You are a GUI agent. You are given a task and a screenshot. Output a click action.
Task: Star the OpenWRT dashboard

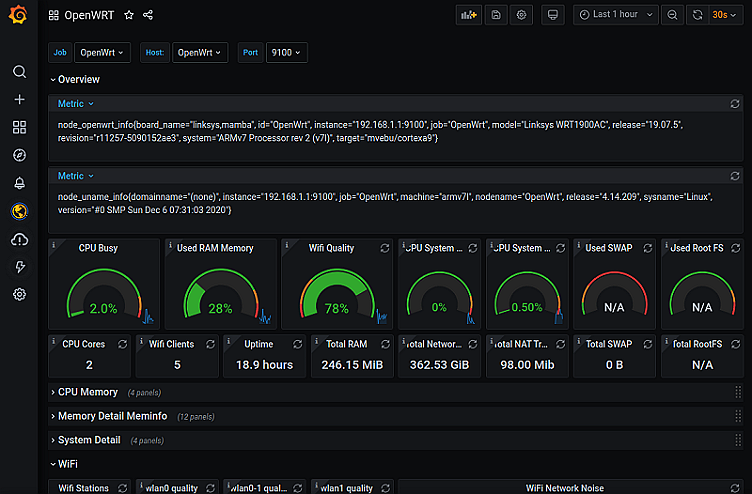(129, 15)
